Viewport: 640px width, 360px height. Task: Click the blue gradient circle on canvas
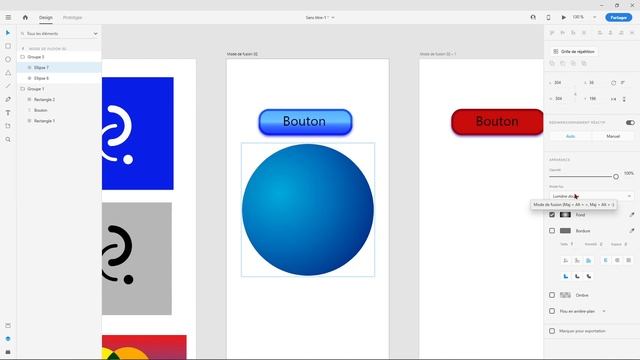(308, 210)
